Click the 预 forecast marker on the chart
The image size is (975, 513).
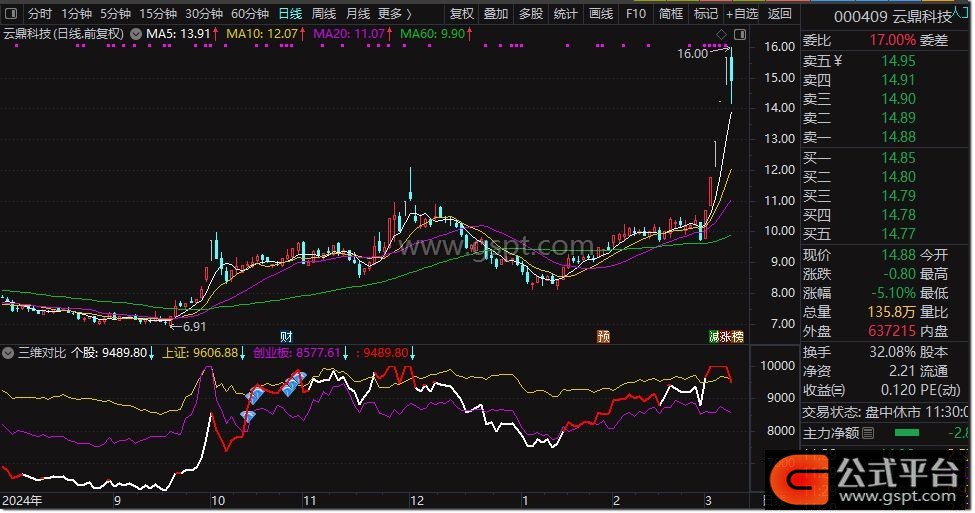tap(603, 336)
